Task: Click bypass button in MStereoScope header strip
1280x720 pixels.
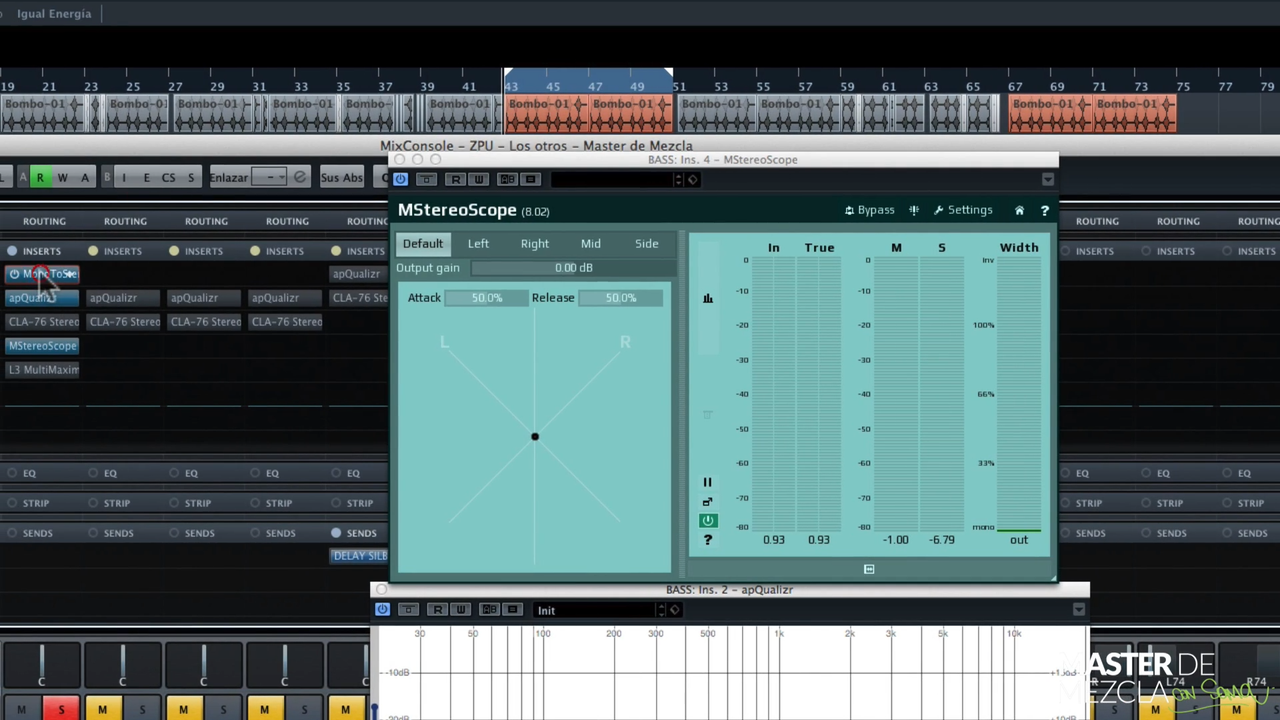Action: click(x=426, y=179)
